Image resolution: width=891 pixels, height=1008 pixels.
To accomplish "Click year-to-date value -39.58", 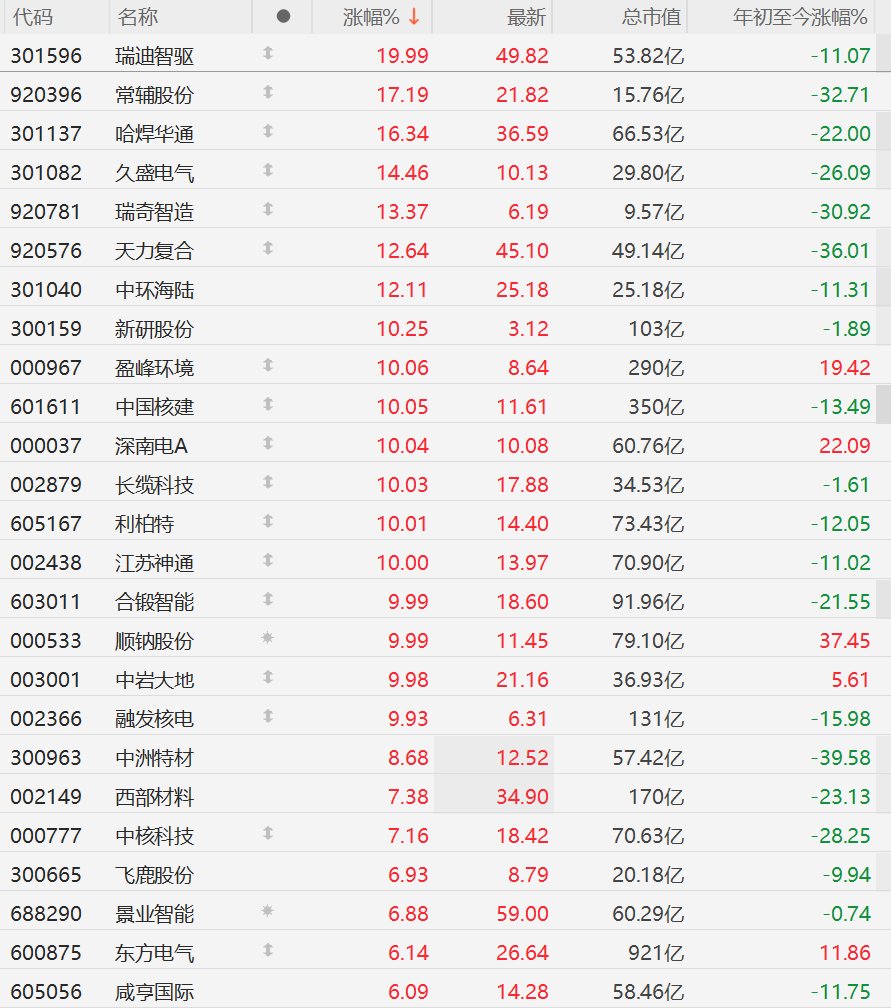I will [840, 758].
